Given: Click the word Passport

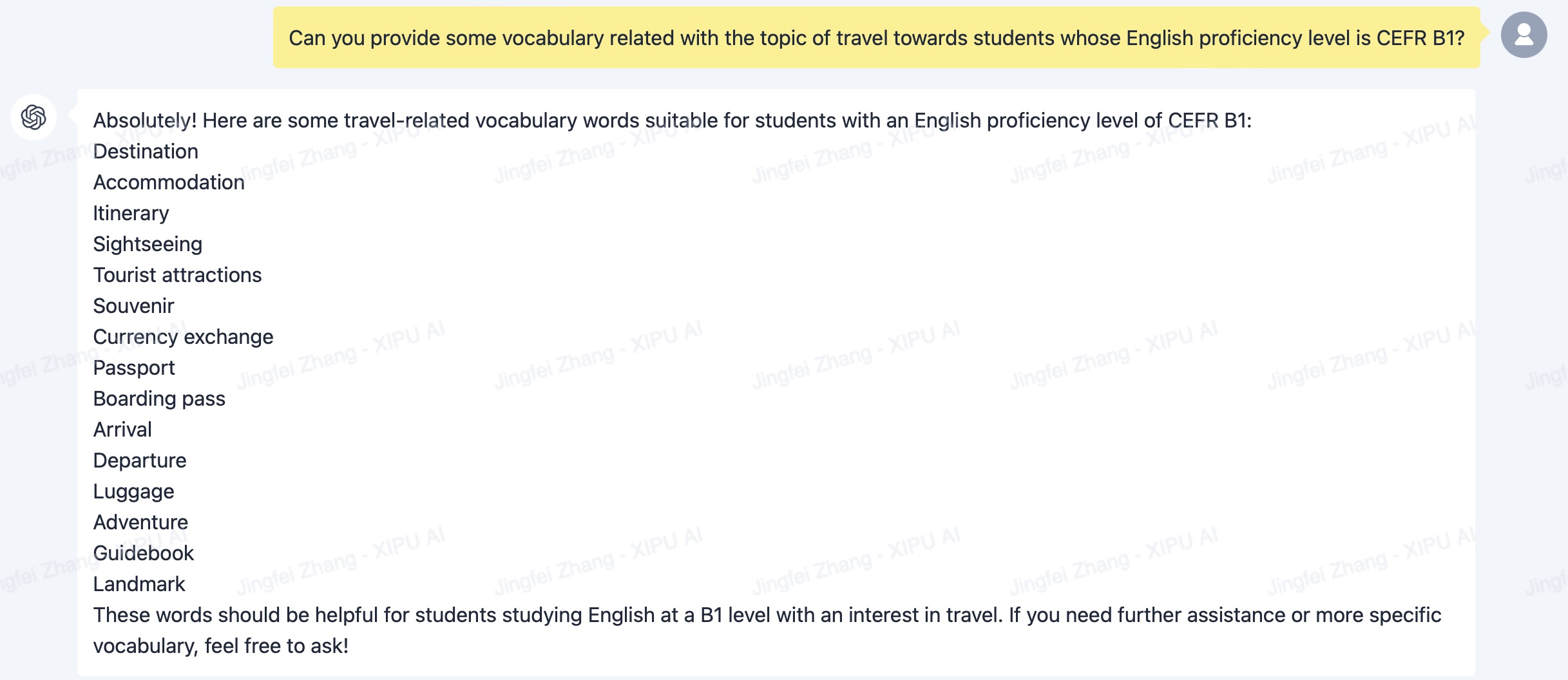Looking at the screenshot, I should pyautogui.click(x=134, y=368).
